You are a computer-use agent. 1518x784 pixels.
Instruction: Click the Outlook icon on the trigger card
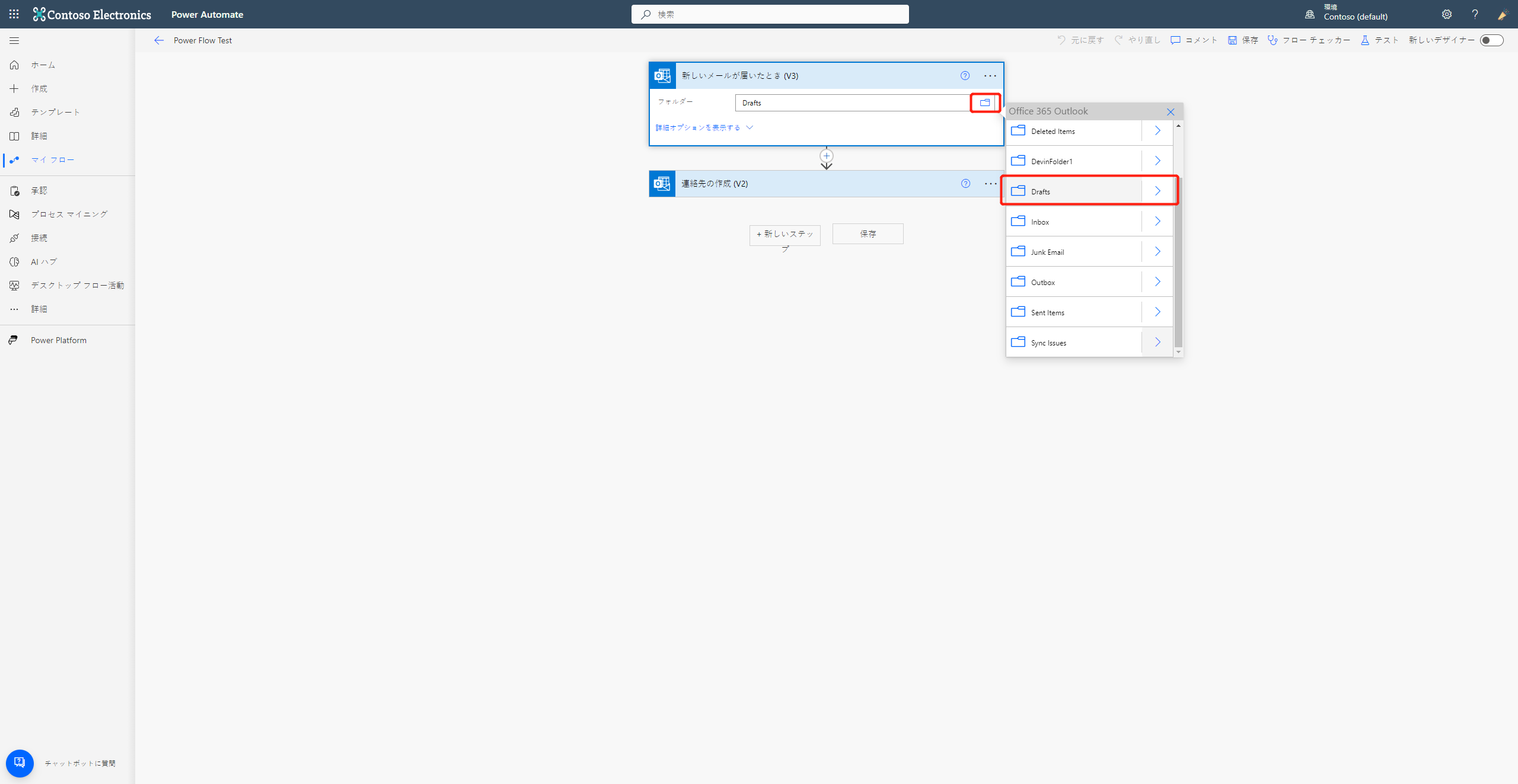coord(662,75)
